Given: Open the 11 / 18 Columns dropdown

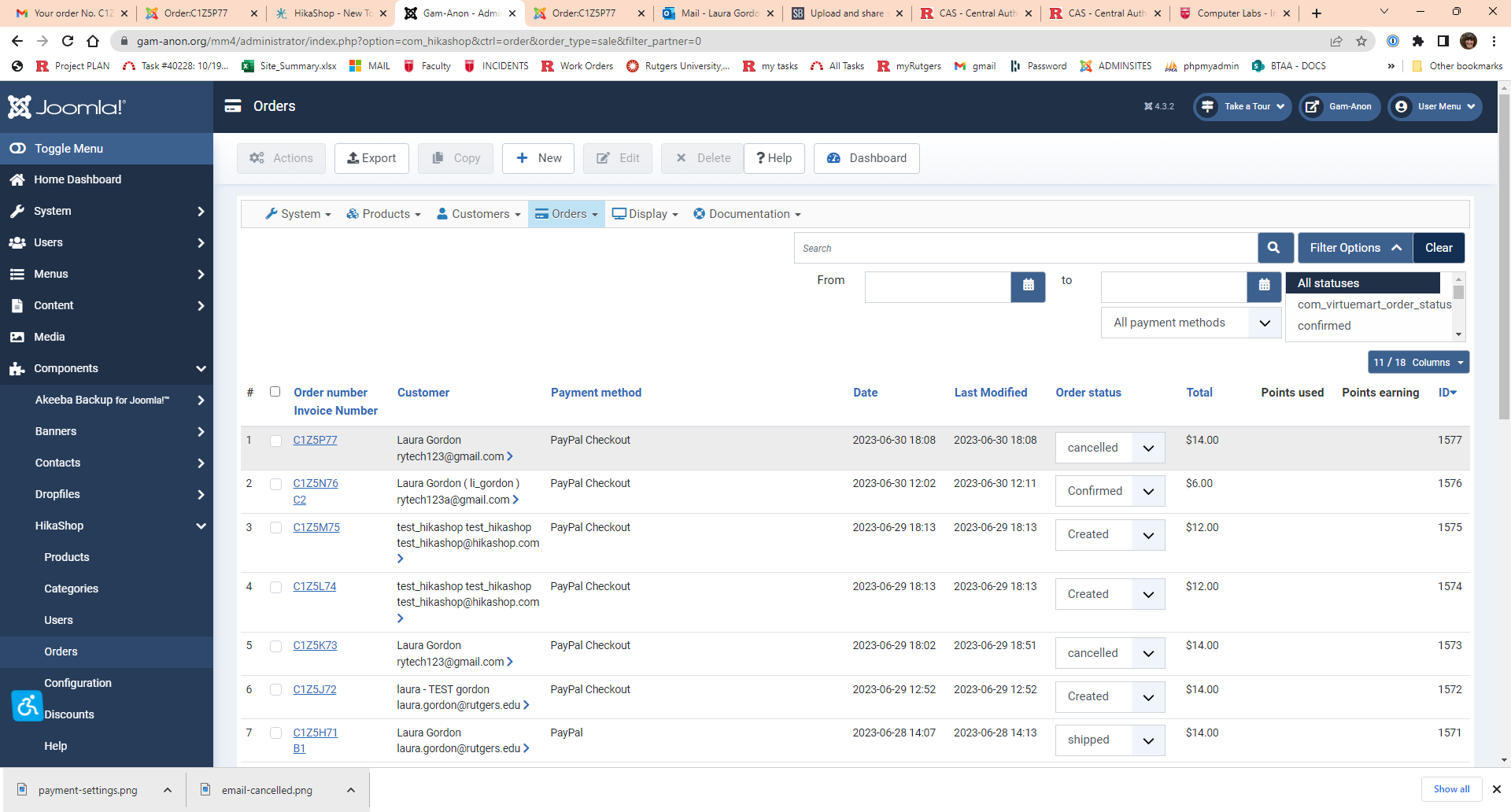Looking at the screenshot, I should pos(1418,362).
